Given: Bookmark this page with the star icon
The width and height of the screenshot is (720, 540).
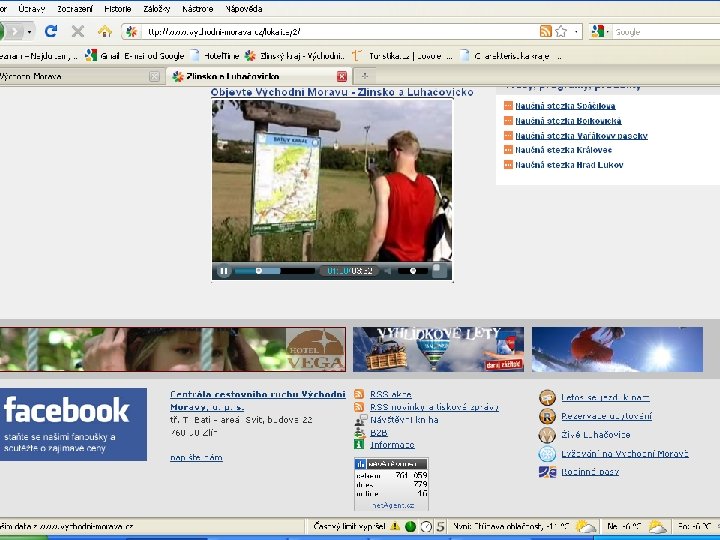Looking at the screenshot, I should click(561, 31).
